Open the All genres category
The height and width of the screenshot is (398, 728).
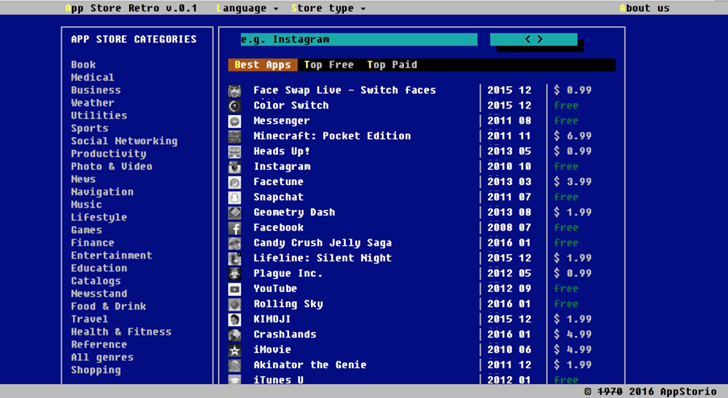(102, 358)
